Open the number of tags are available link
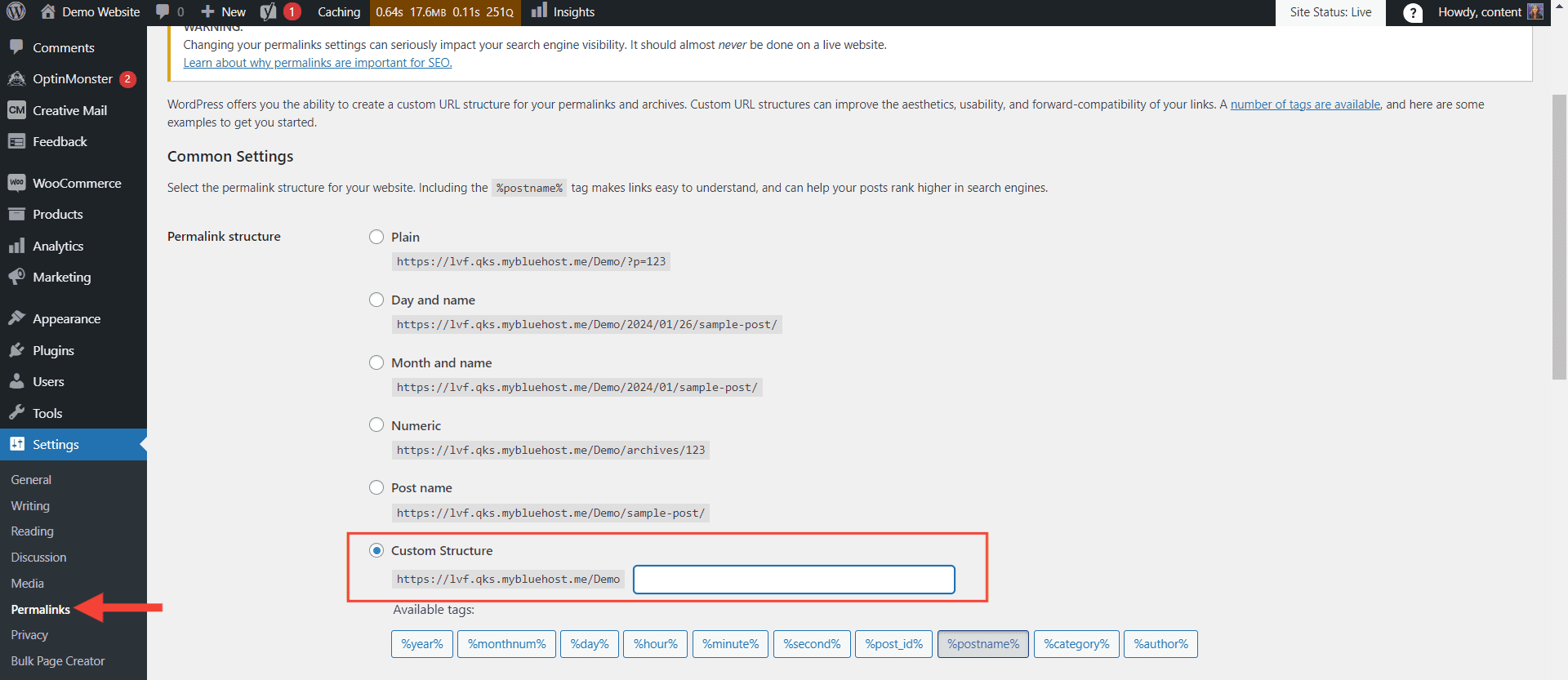The height and width of the screenshot is (680, 1568). tap(1304, 104)
